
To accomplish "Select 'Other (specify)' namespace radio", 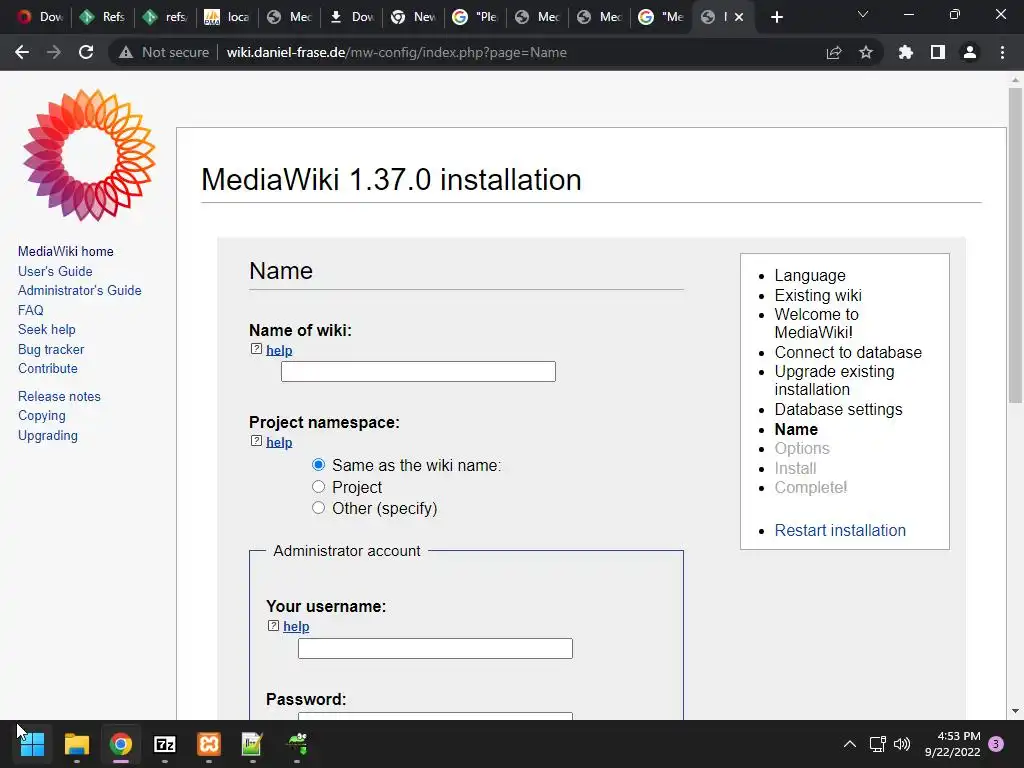I will (x=318, y=507).
